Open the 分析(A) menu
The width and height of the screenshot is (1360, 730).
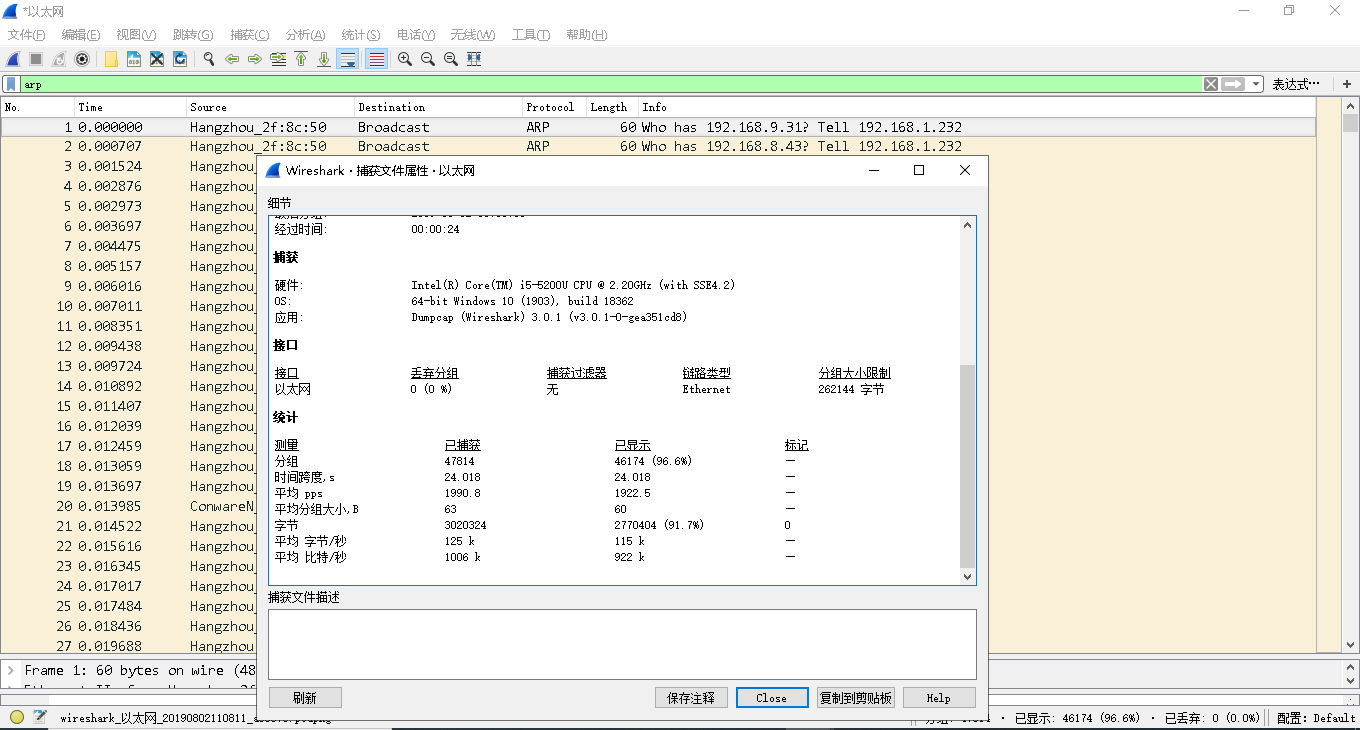tap(306, 35)
